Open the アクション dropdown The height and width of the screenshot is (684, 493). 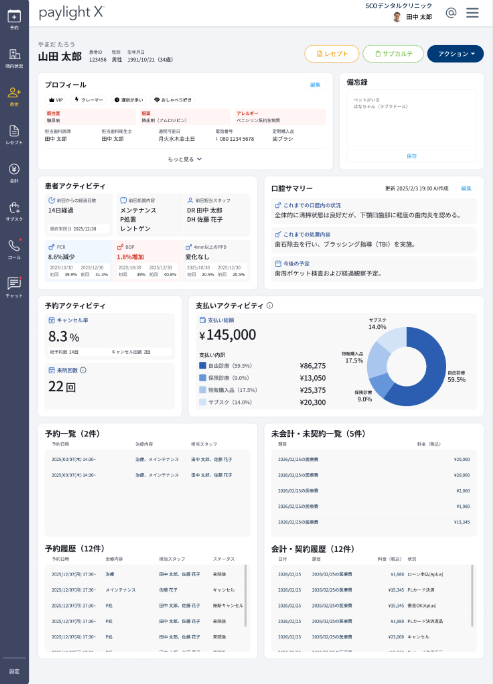(455, 54)
